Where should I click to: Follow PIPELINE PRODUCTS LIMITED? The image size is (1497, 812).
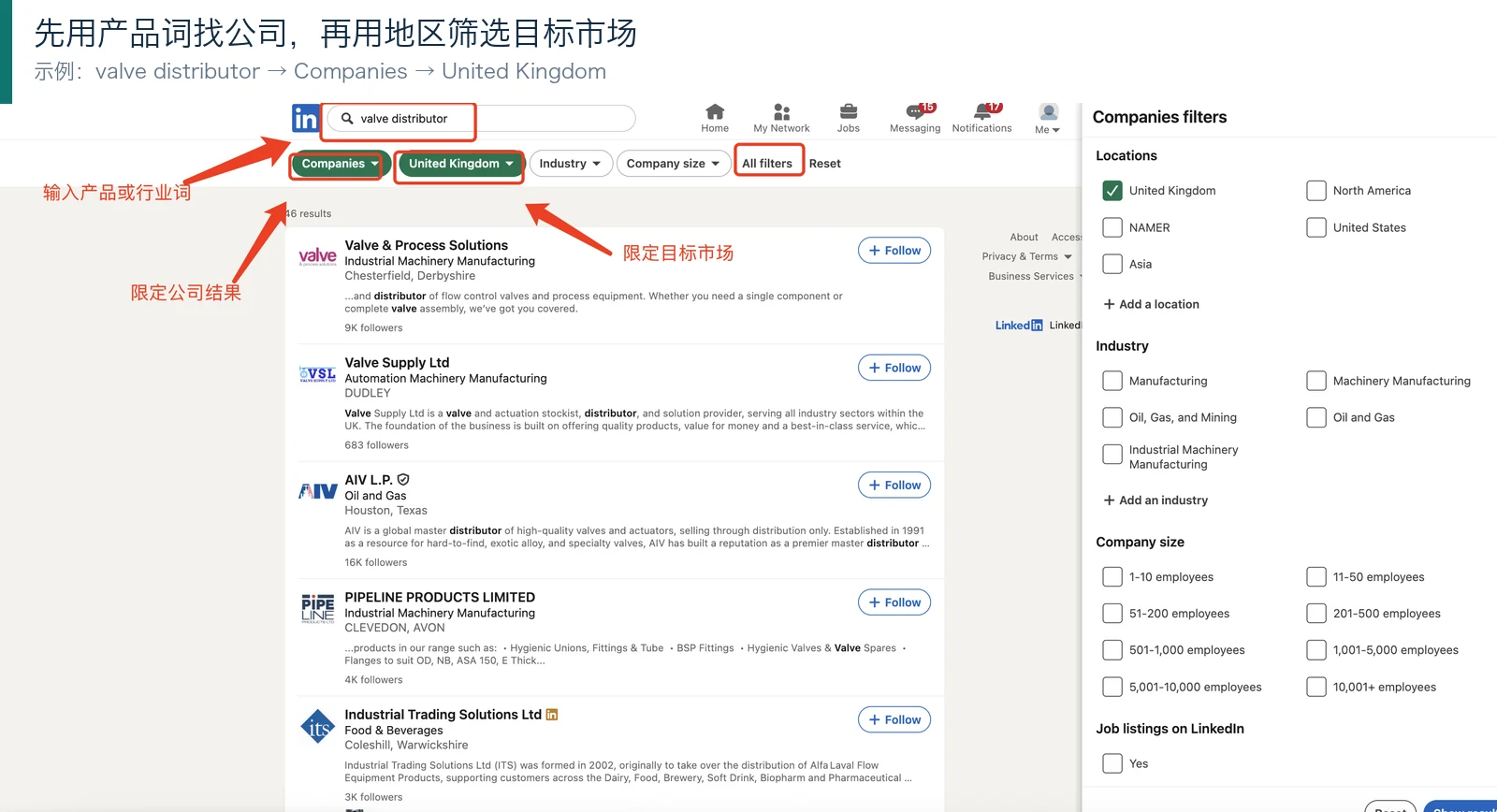tap(894, 602)
